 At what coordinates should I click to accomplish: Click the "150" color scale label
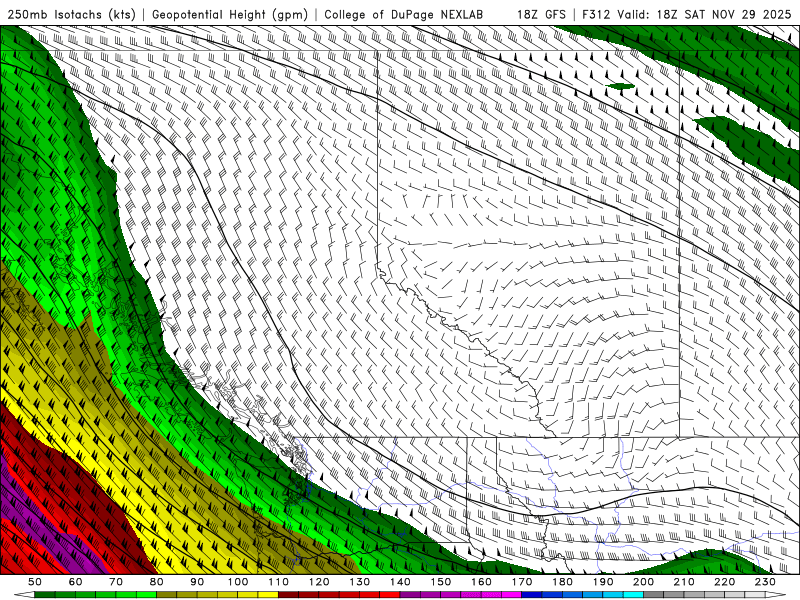pyautogui.click(x=440, y=582)
